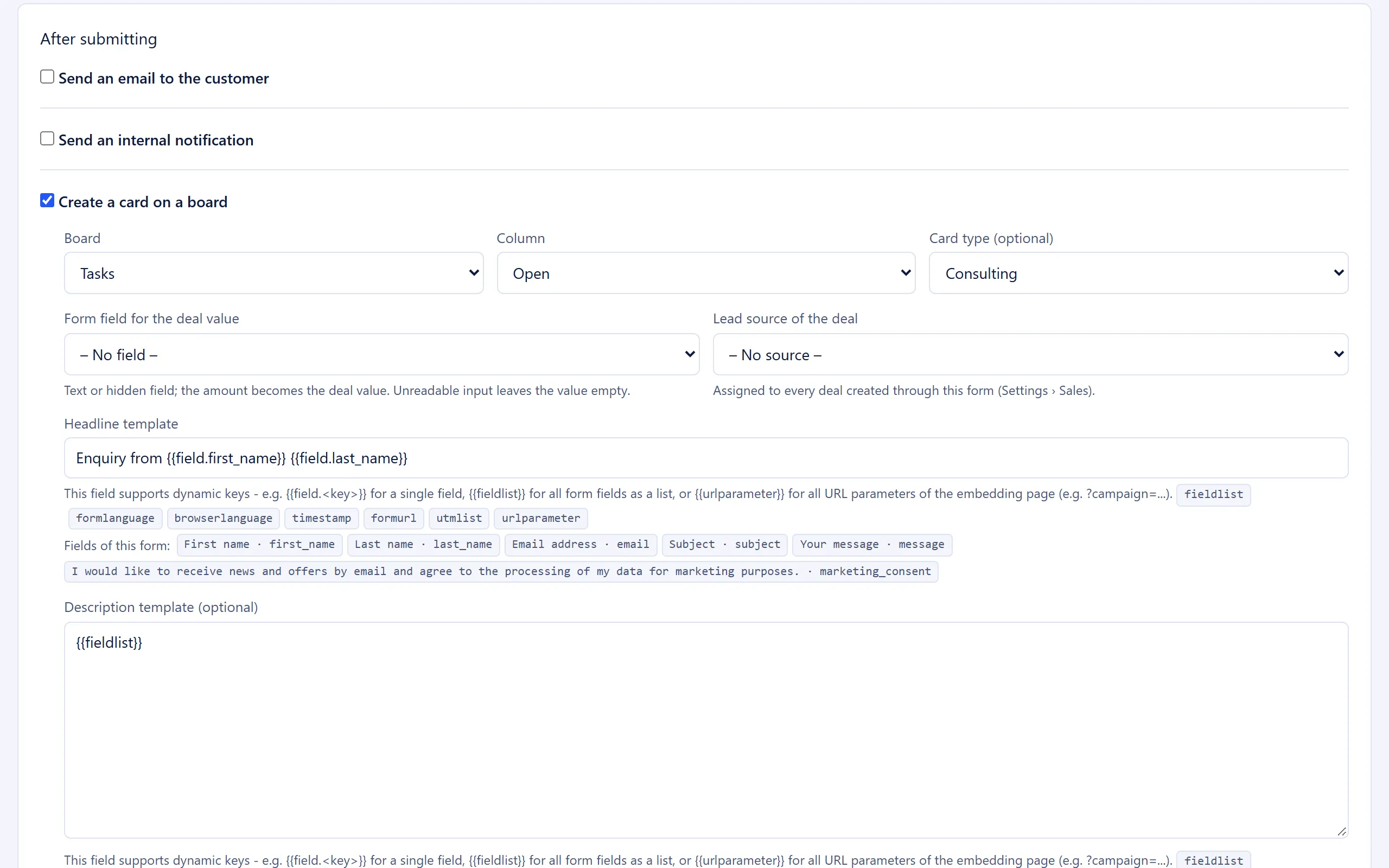The height and width of the screenshot is (868, 1389).
Task: Insert the formlanguage dynamic key
Action: pyautogui.click(x=116, y=519)
